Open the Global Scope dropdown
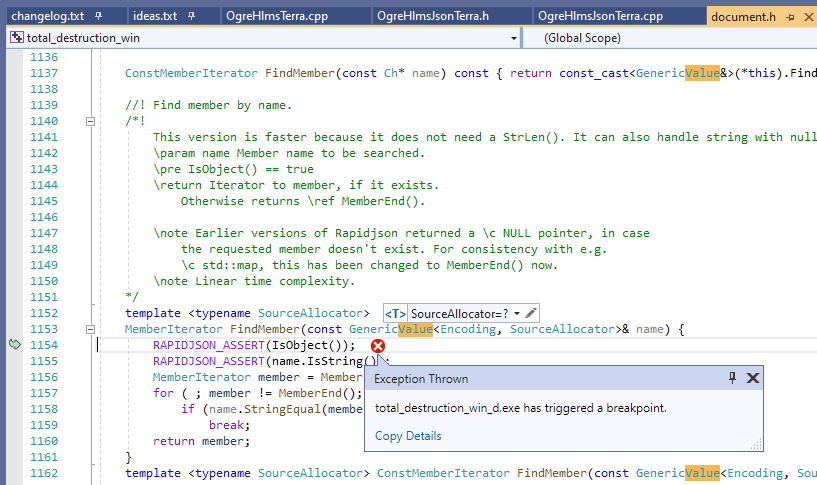Viewport: 817px width, 485px height. [x=671, y=38]
